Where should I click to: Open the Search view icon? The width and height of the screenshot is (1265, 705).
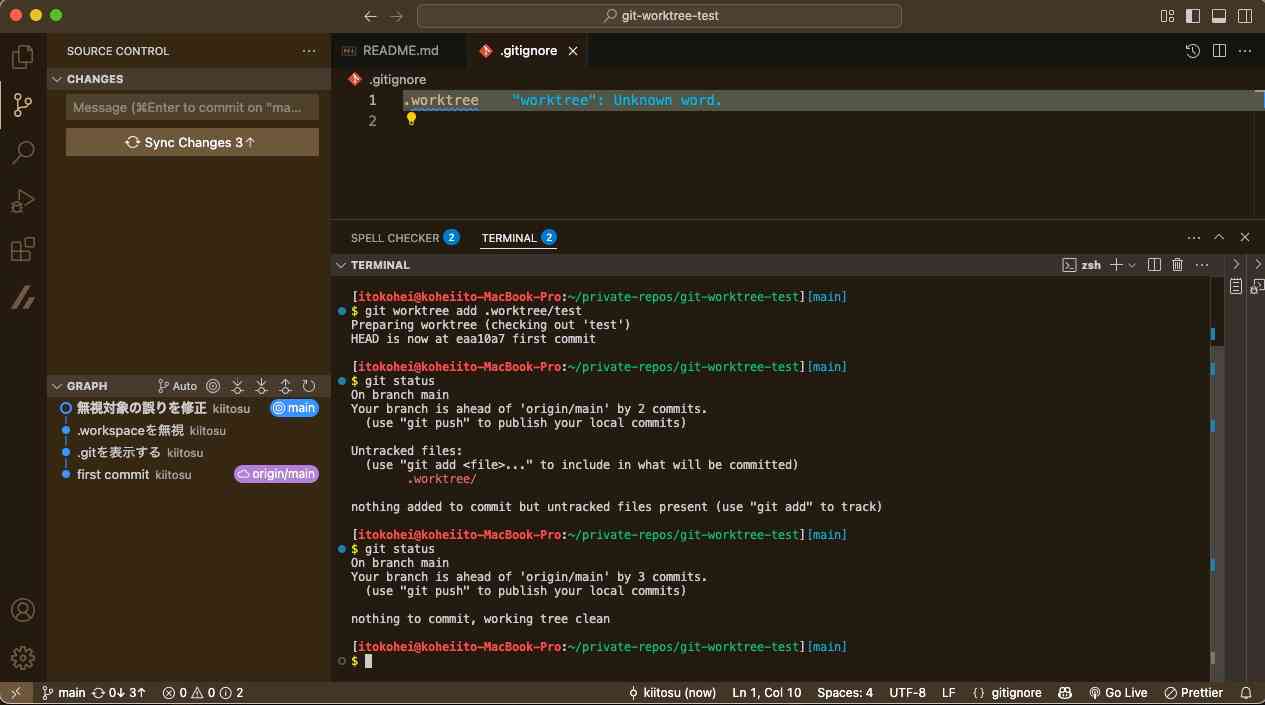pyautogui.click(x=22, y=153)
